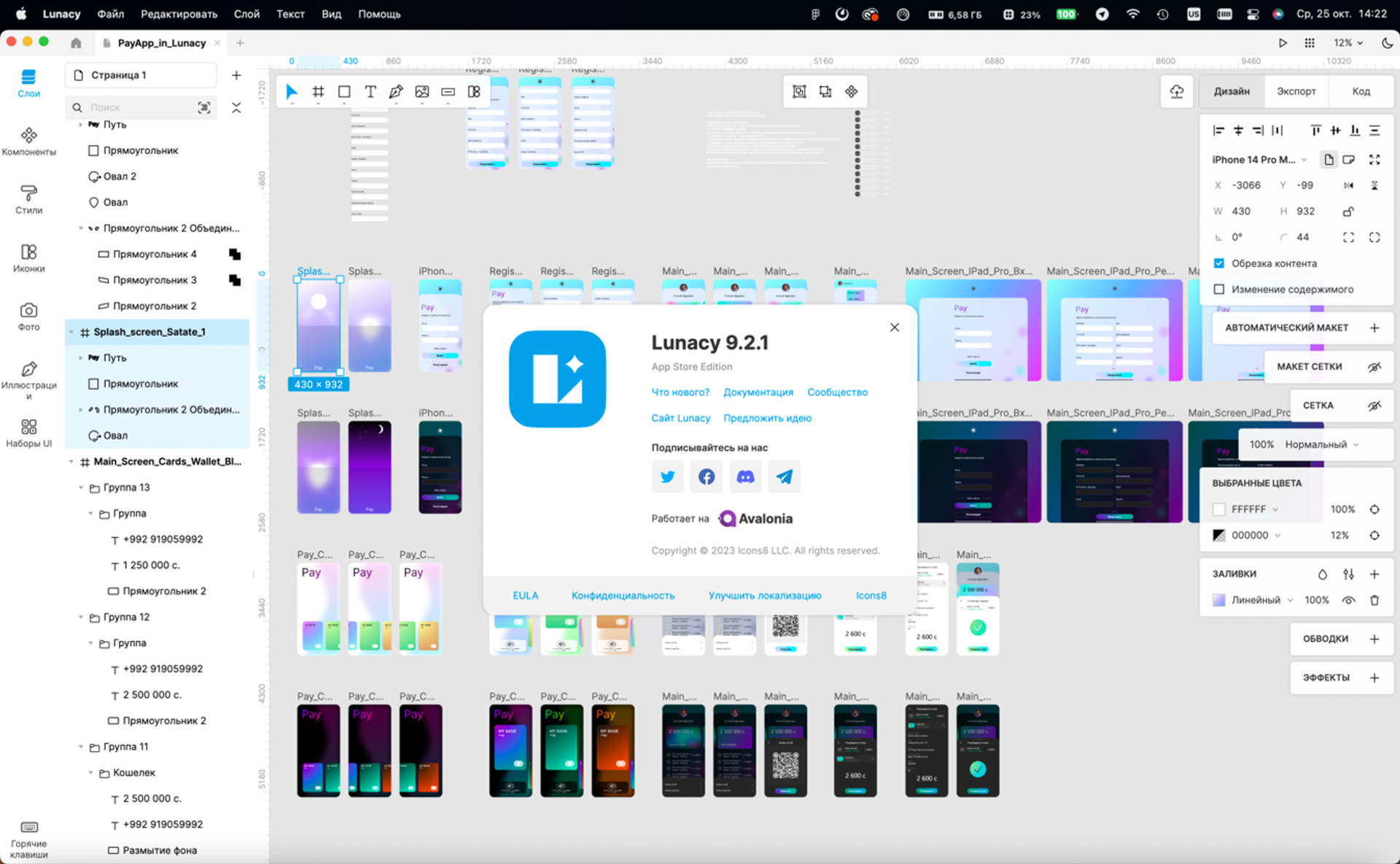Screen dimensions: 1400x864
Task: Open the Документация link
Action: tap(758, 392)
